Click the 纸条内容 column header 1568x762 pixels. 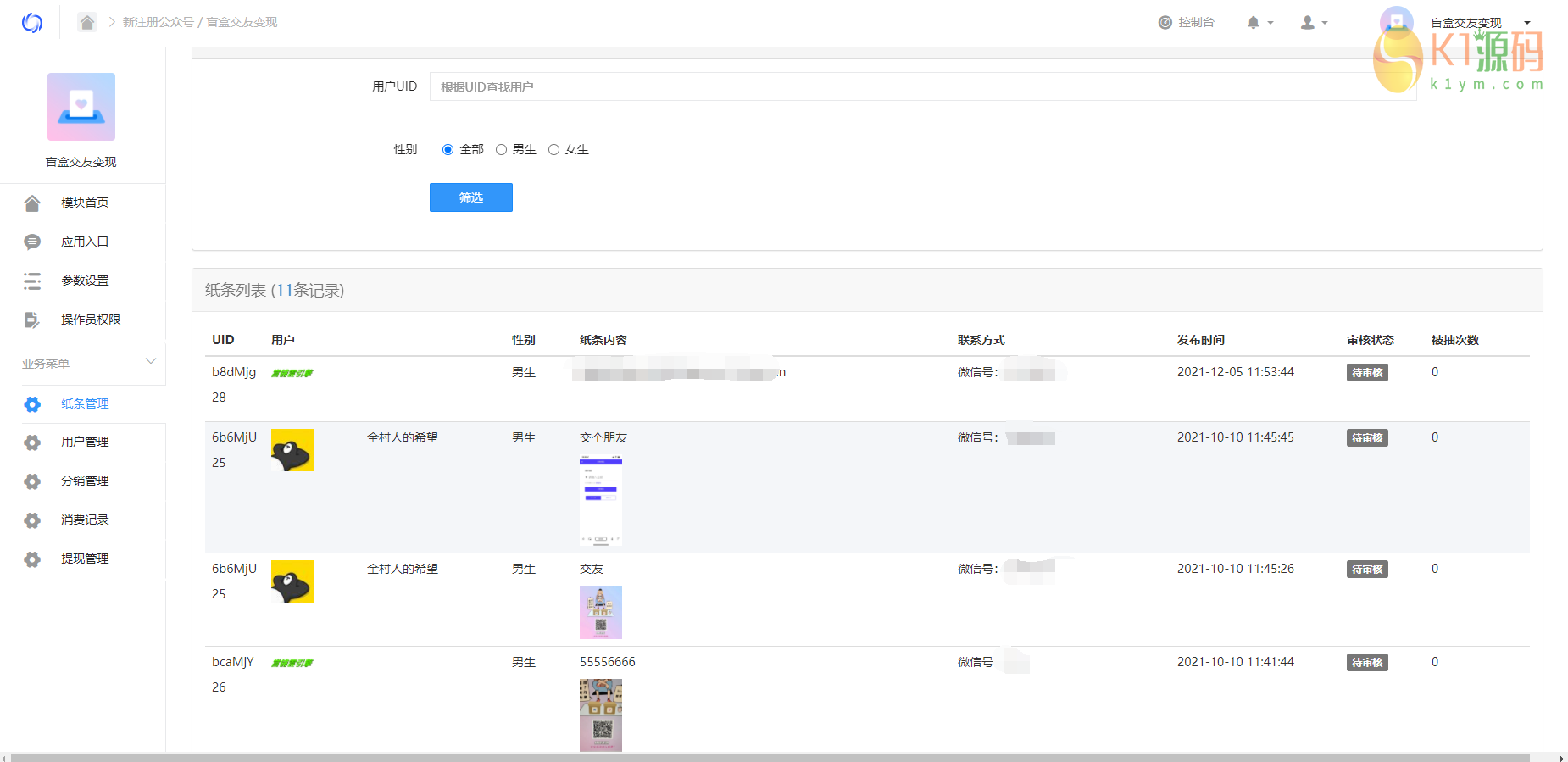(603, 340)
